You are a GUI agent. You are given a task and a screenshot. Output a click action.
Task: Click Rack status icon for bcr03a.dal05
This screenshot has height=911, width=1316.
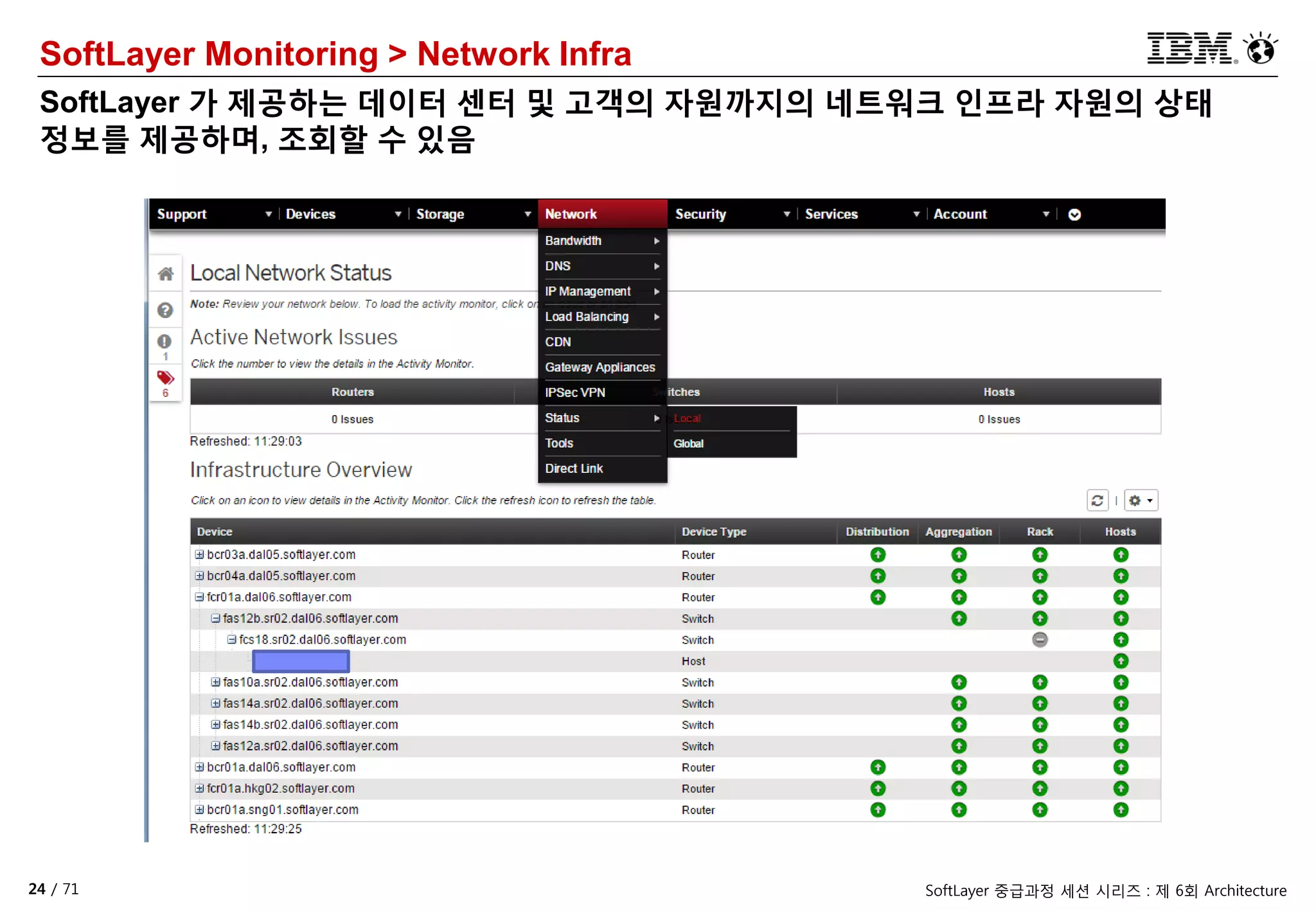1040,554
